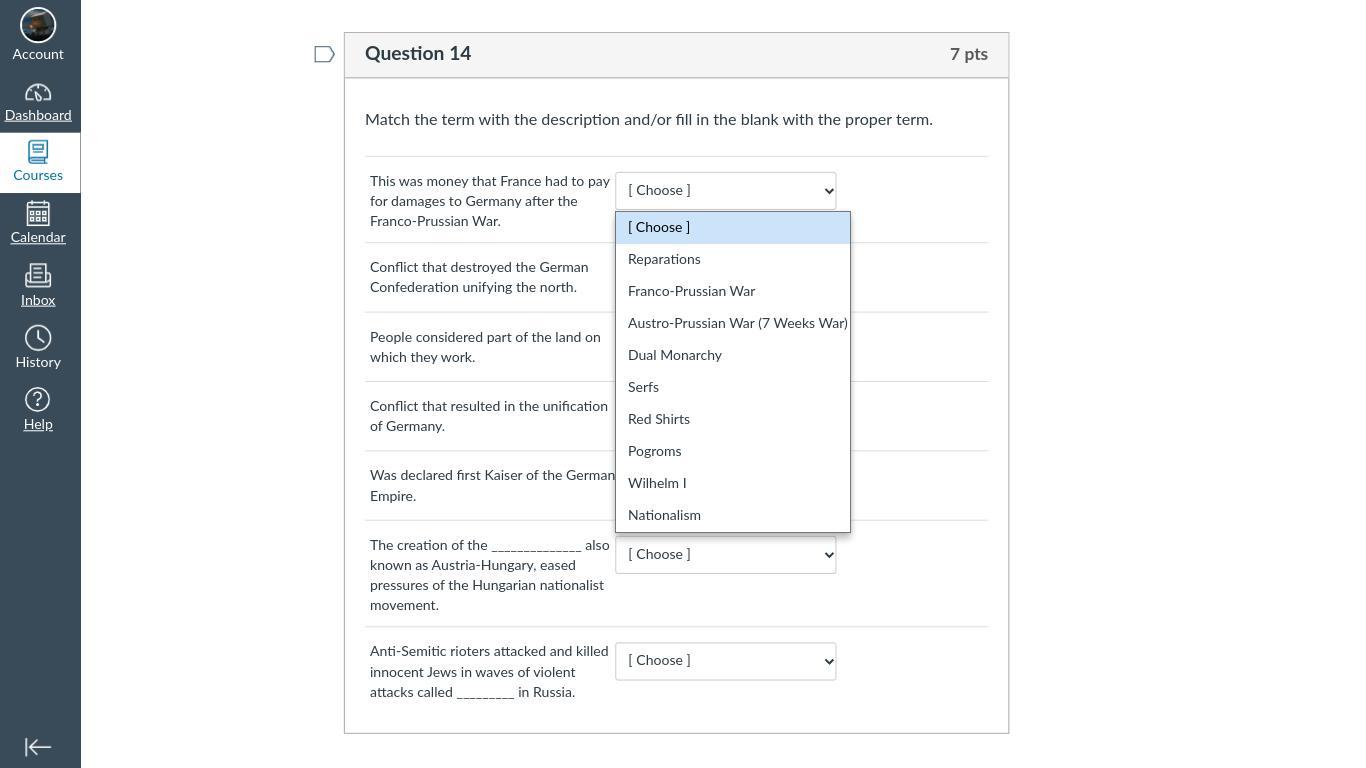Select the Dual Monarchy option
This screenshot has width=1366, height=768.
(675, 356)
